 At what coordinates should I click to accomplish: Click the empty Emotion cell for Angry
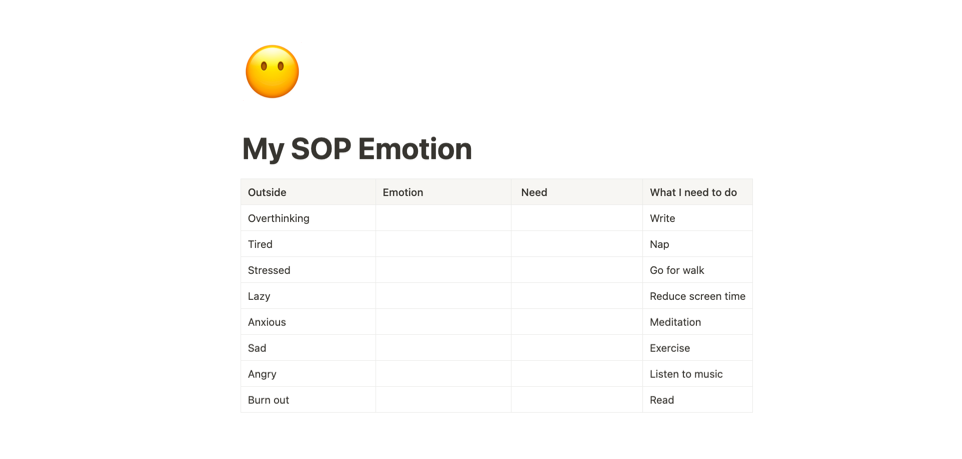point(443,374)
